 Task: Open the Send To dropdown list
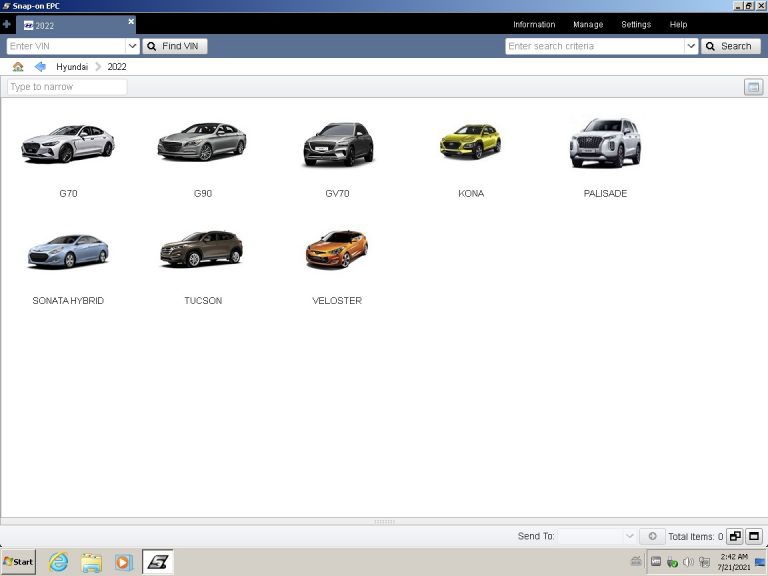(629, 537)
